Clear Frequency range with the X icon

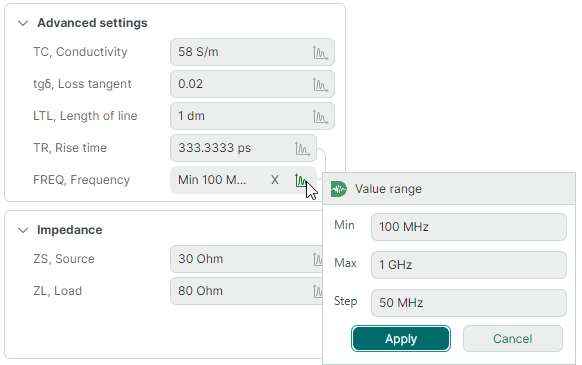coord(275,180)
